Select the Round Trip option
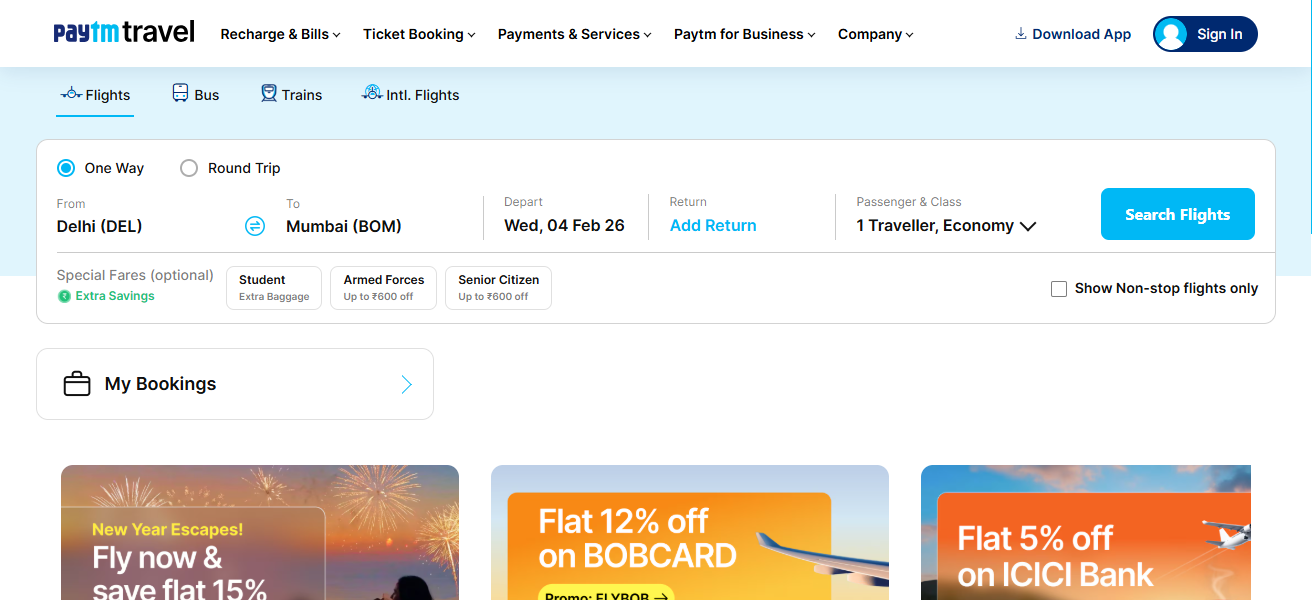1312x600 pixels. [x=189, y=168]
